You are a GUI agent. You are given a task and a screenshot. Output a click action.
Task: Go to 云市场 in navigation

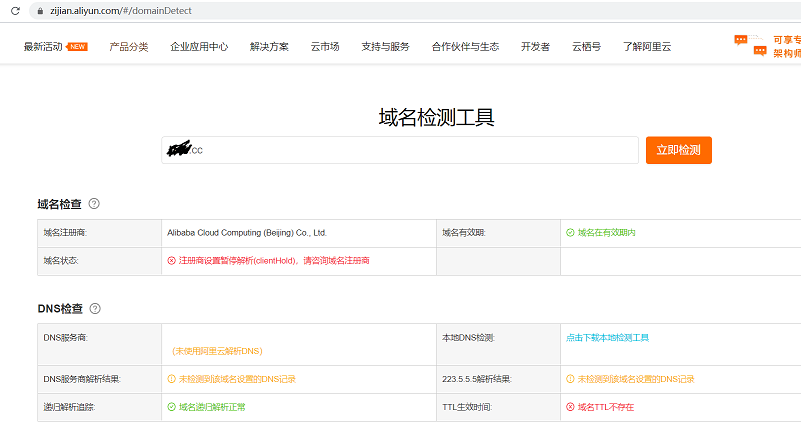(x=325, y=47)
